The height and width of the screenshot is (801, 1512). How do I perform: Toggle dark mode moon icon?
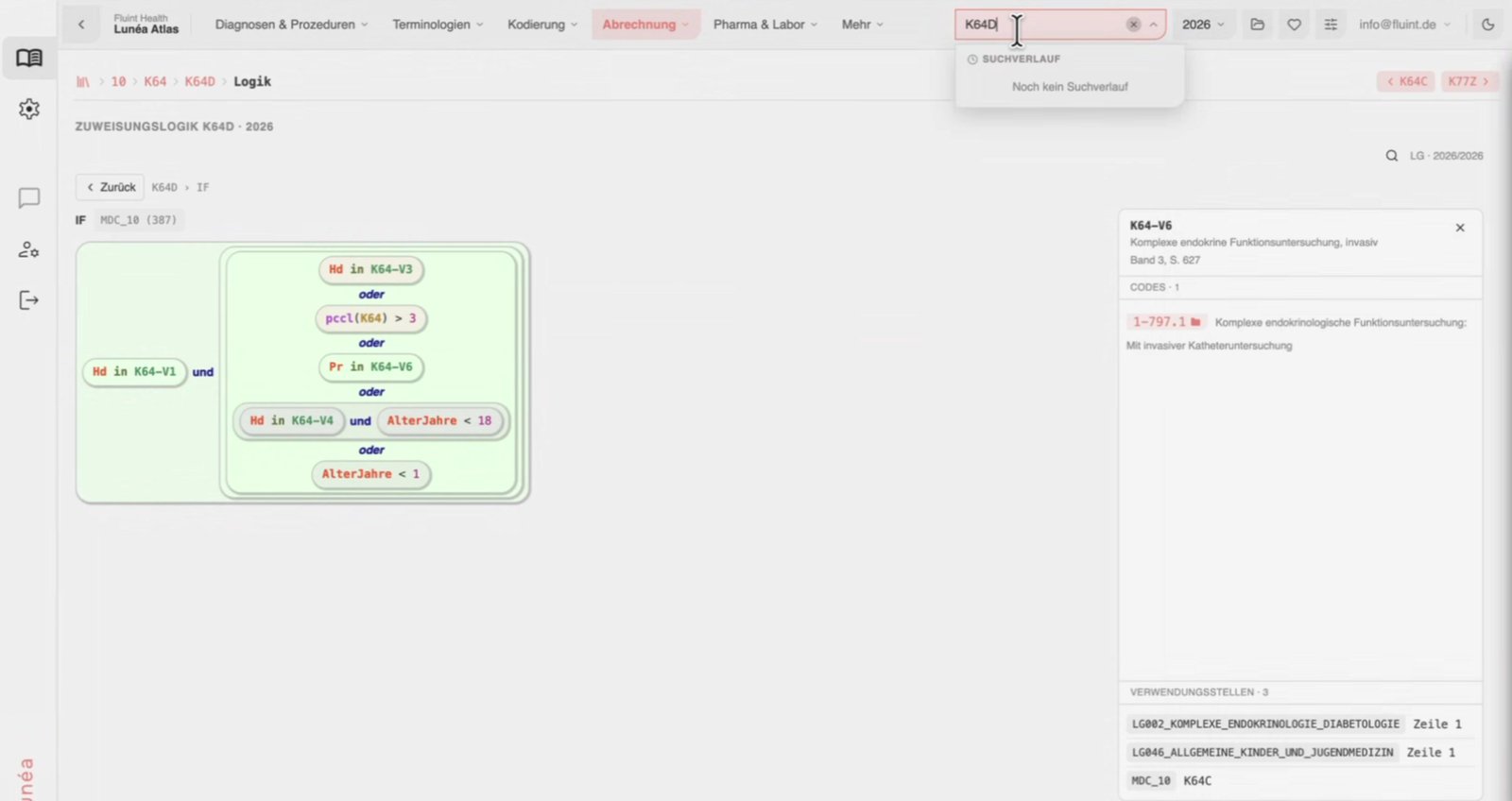1488,25
